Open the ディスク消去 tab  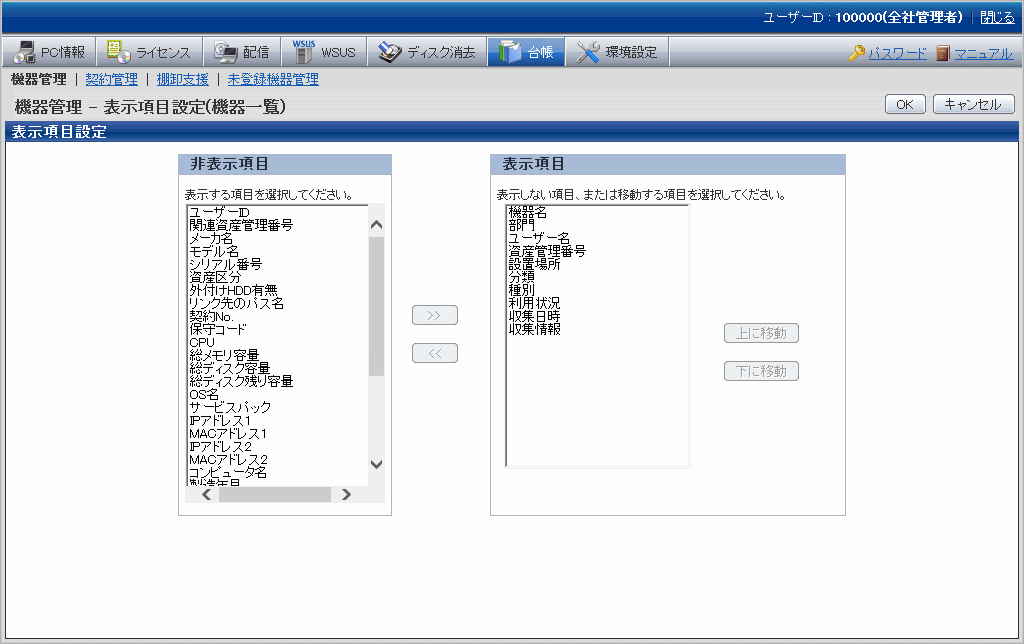(x=427, y=52)
